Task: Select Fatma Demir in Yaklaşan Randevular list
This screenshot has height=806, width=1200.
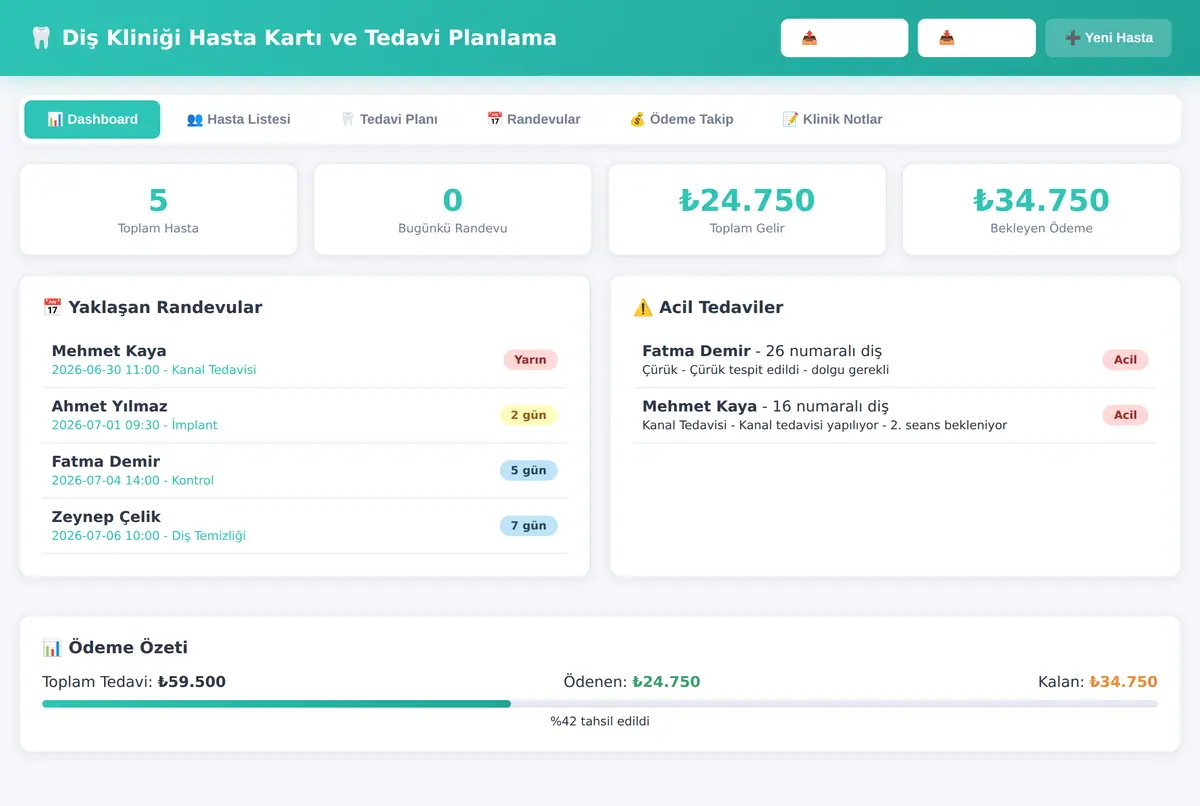Action: pyautogui.click(x=106, y=461)
